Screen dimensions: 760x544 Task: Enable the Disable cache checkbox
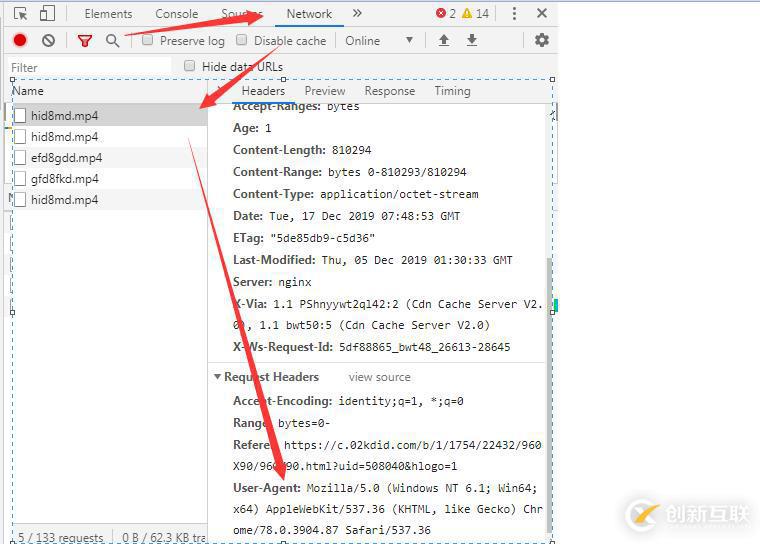coord(241,40)
